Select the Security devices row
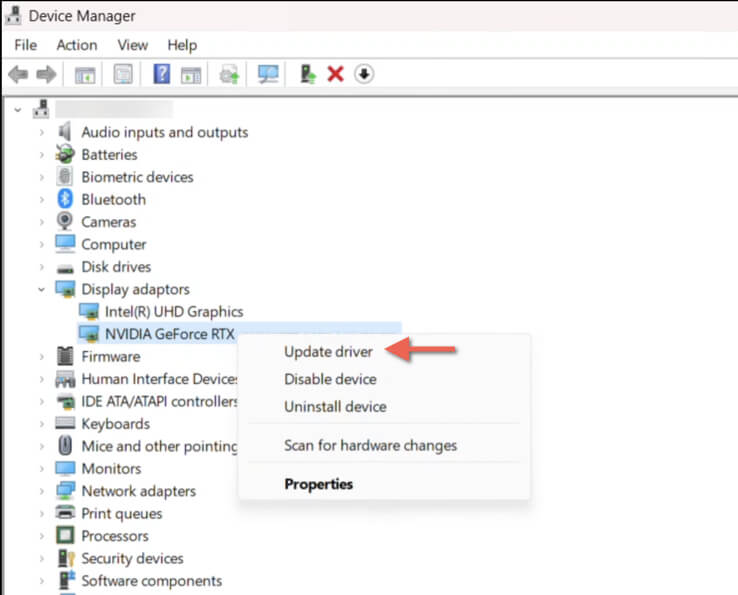This screenshot has width=738, height=595. [x=132, y=558]
